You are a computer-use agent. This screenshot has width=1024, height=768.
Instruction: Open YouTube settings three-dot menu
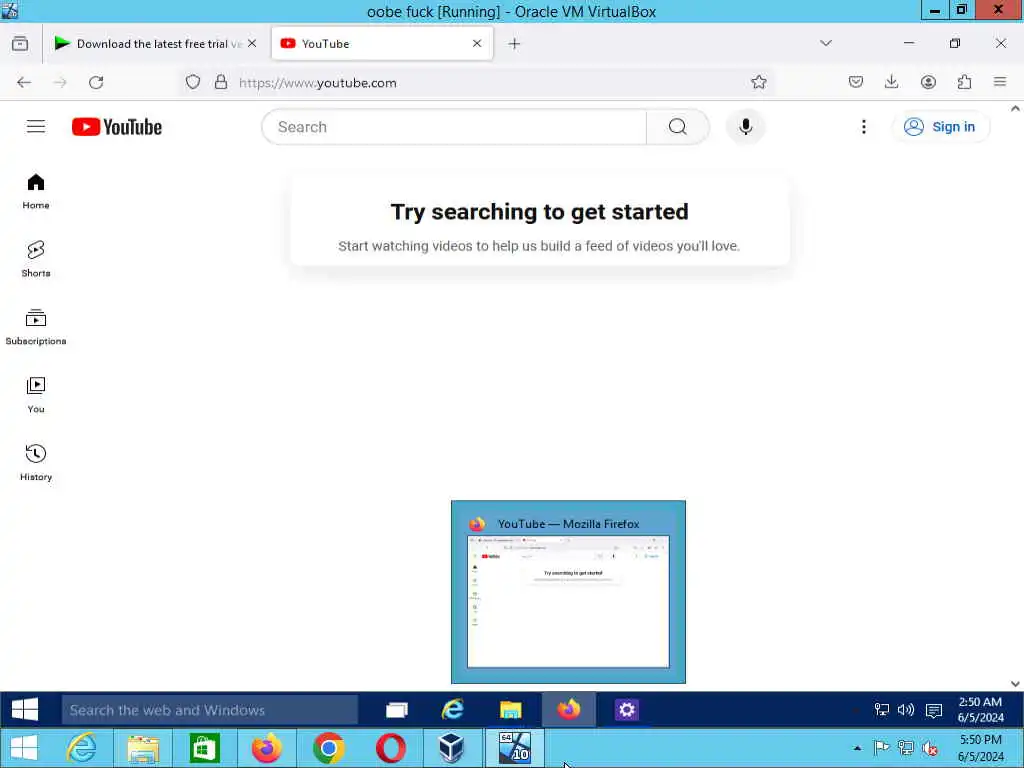(x=863, y=127)
